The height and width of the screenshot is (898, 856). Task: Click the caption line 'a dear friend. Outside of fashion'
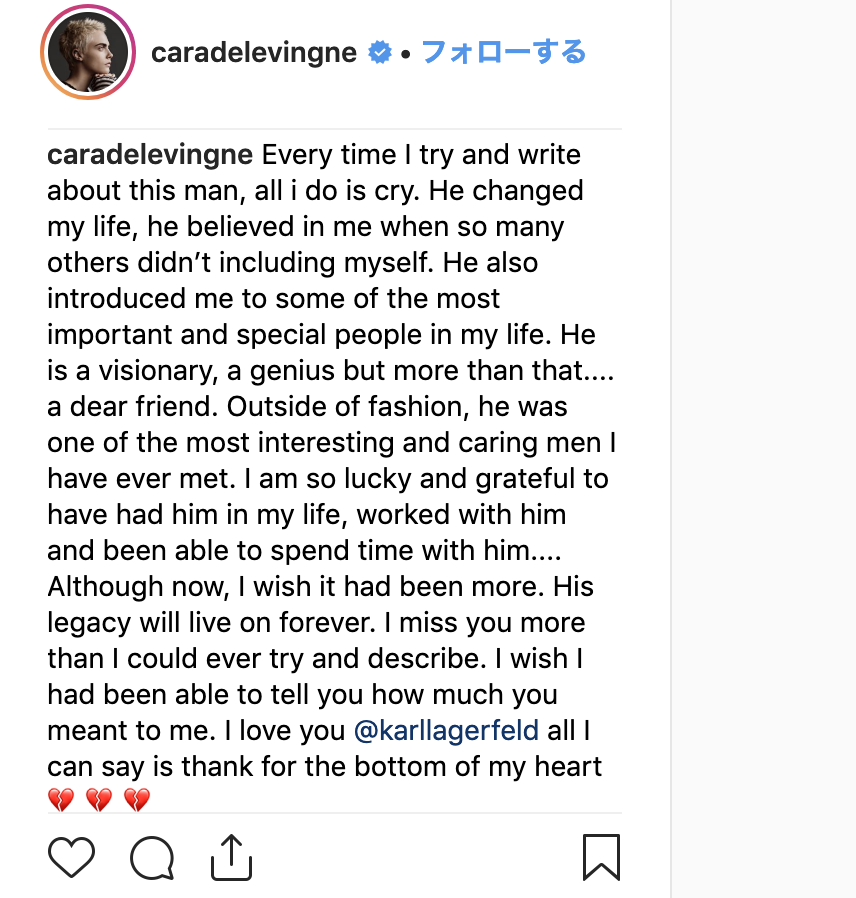pos(307,407)
